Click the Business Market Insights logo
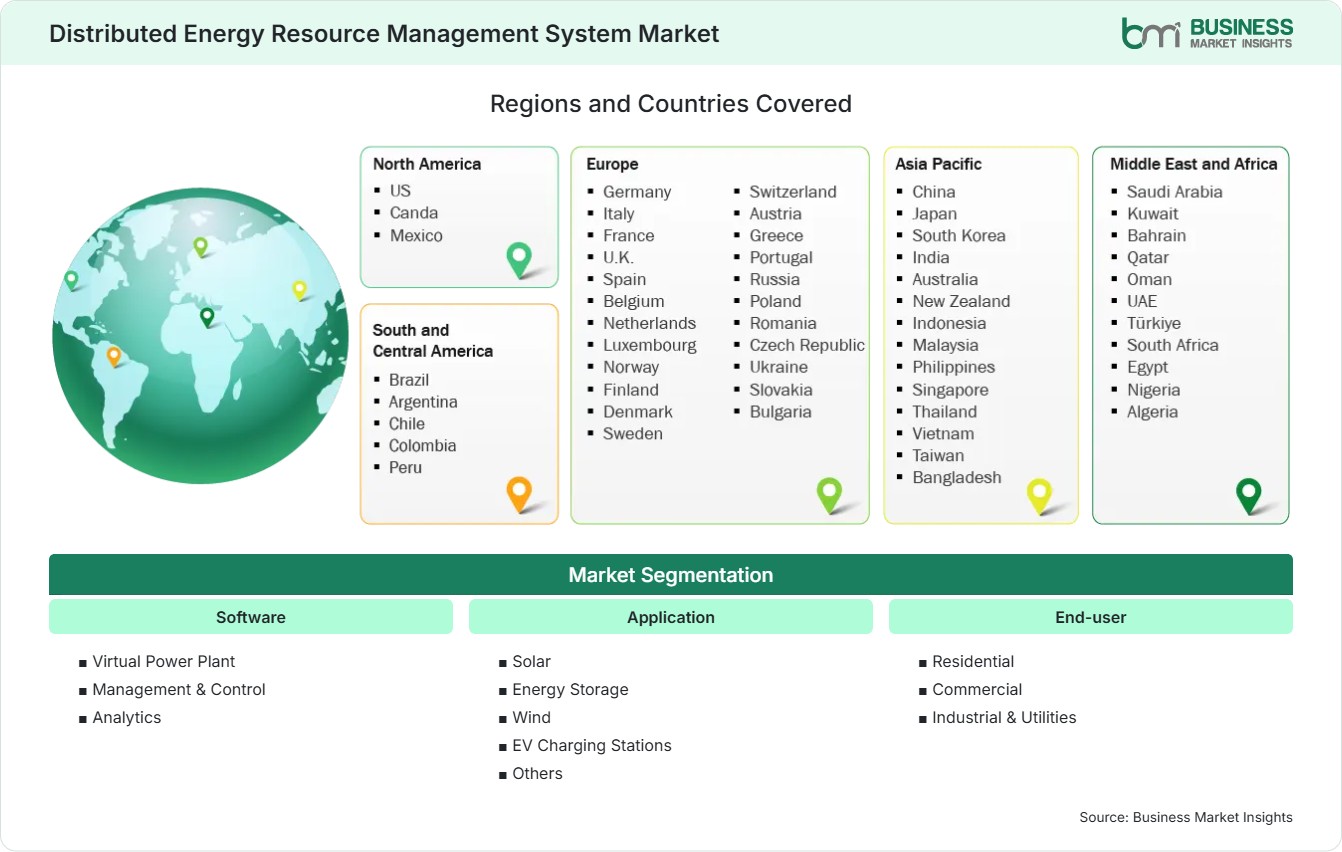Viewport: 1342px width, 852px height. point(1207,32)
